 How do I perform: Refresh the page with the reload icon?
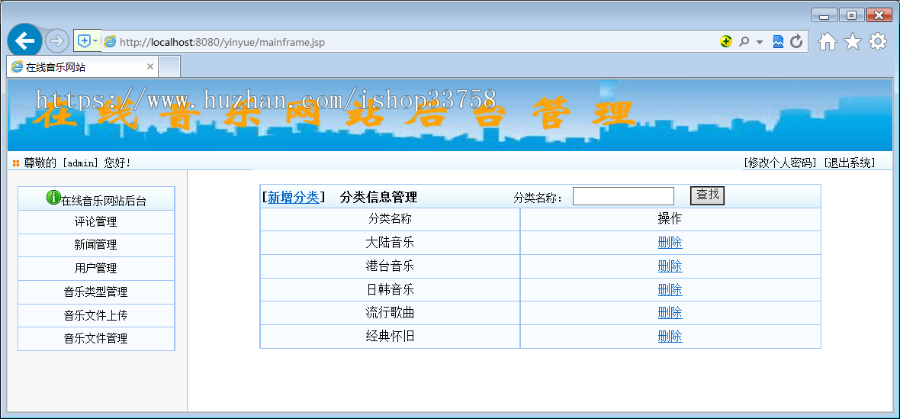796,41
